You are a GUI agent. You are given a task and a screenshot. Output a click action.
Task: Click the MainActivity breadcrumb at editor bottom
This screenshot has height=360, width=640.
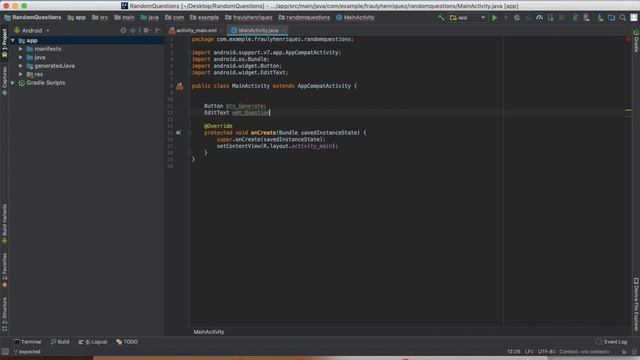click(209, 332)
